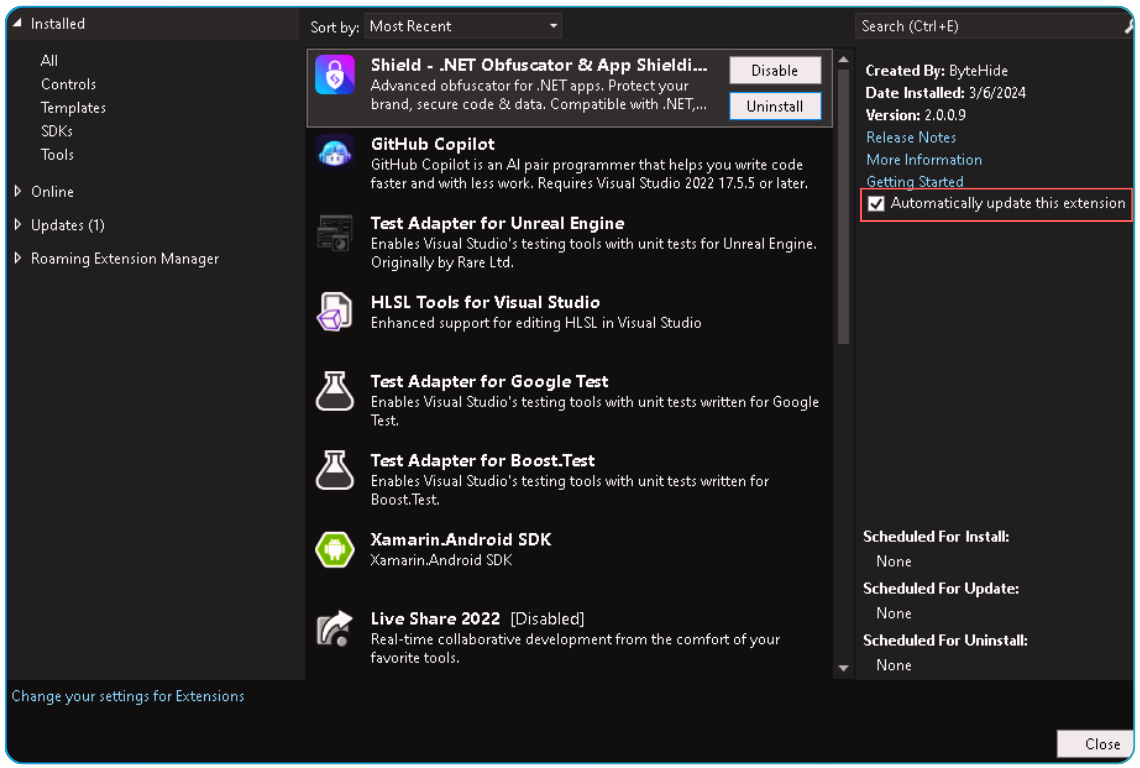Select Templates in the Installed list
The width and height of the screenshot is (1140, 768).
73,107
